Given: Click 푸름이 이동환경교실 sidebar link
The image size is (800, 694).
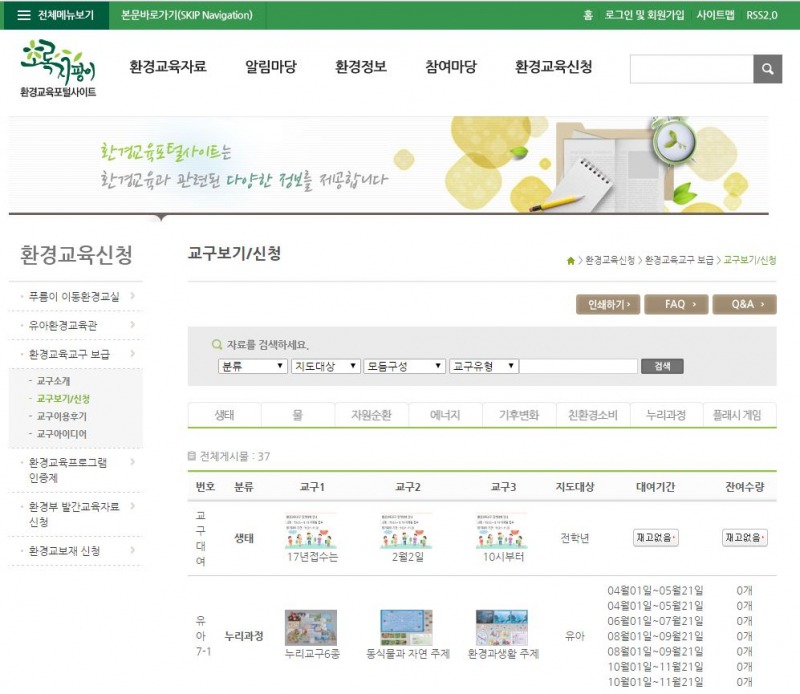Looking at the screenshot, I should pos(74,296).
